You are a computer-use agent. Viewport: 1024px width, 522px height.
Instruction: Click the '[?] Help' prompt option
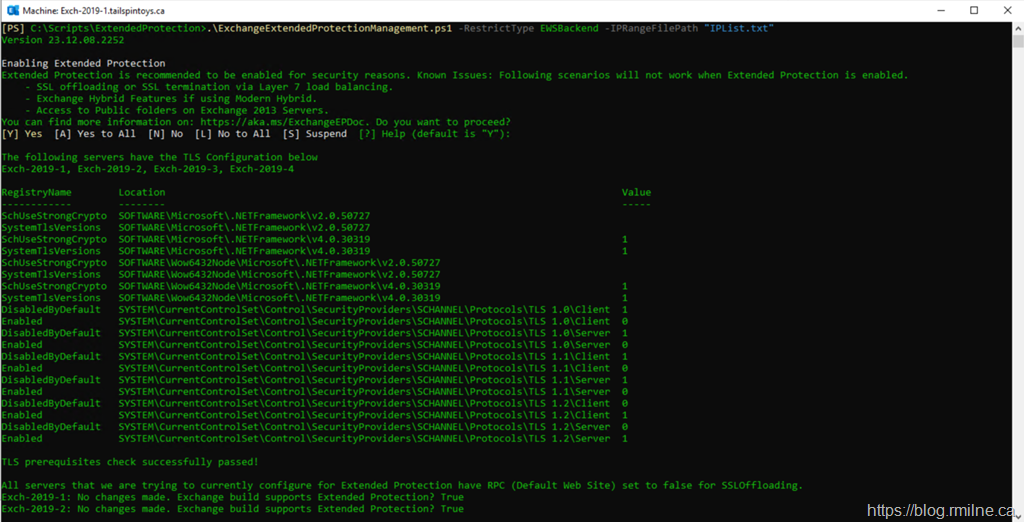382,134
